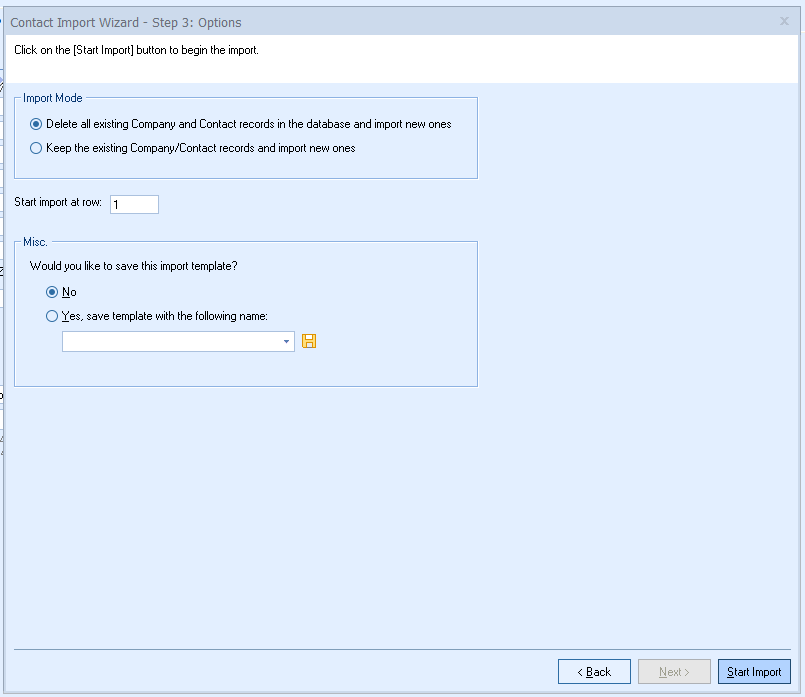Go back using the Back button

594,672
